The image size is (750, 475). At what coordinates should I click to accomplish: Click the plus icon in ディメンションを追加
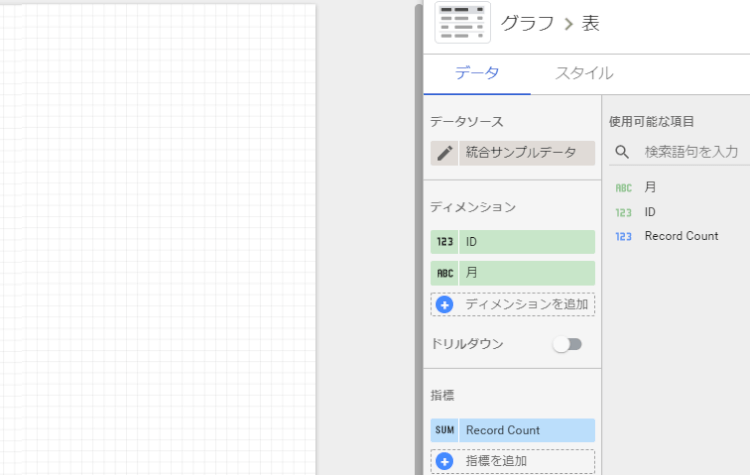click(x=444, y=304)
